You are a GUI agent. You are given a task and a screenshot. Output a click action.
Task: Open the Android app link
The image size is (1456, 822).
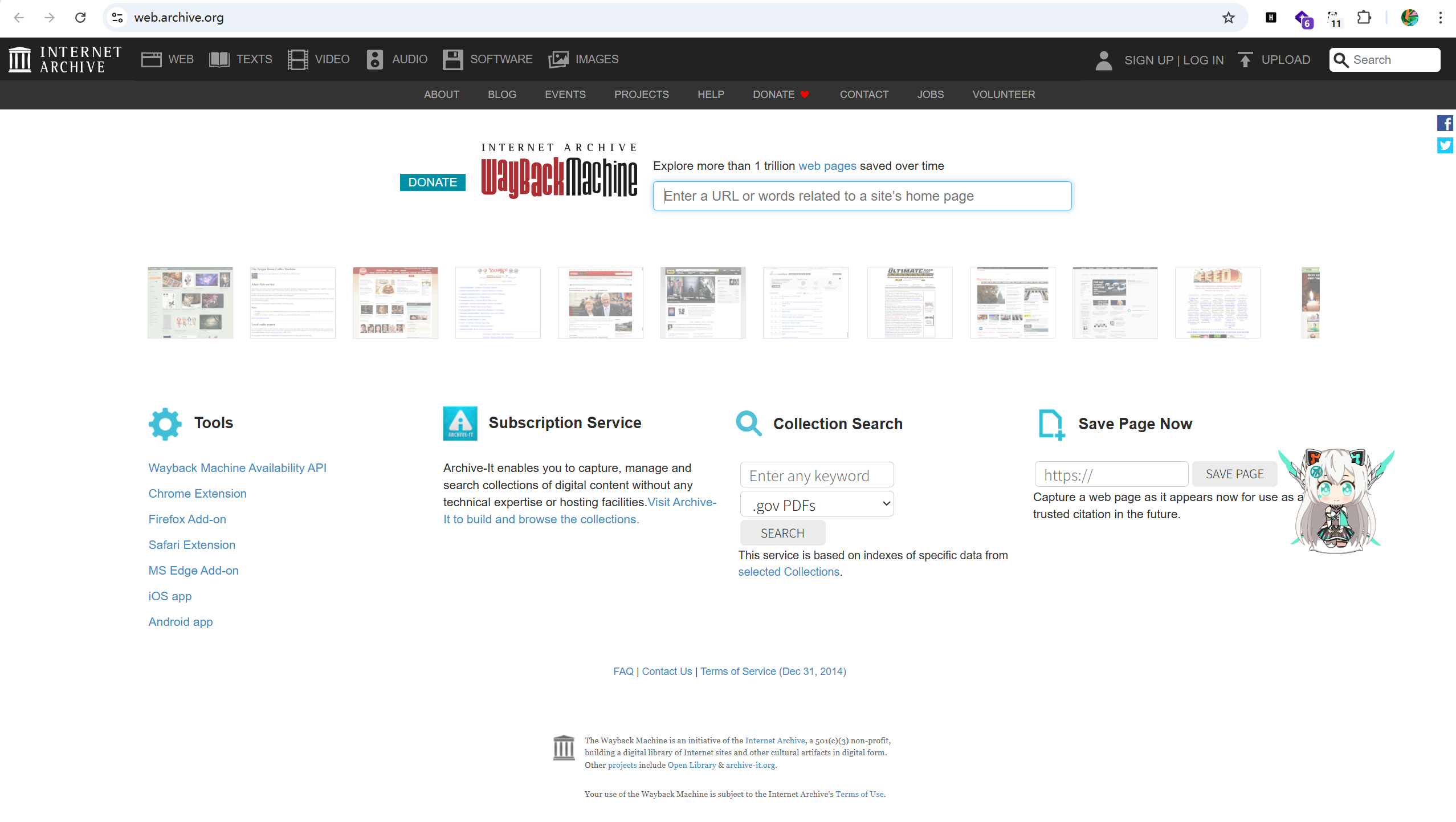181,622
